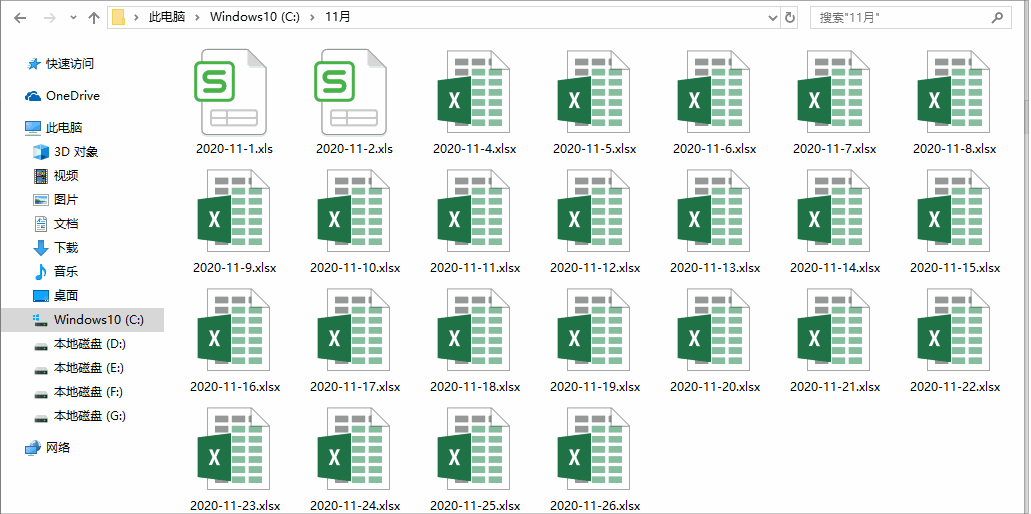Select the 2020-11-12.xlsx Excel file icon
Image resolution: width=1031 pixels, height=514 pixels.
pyautogui.click(x=594, y=212)
